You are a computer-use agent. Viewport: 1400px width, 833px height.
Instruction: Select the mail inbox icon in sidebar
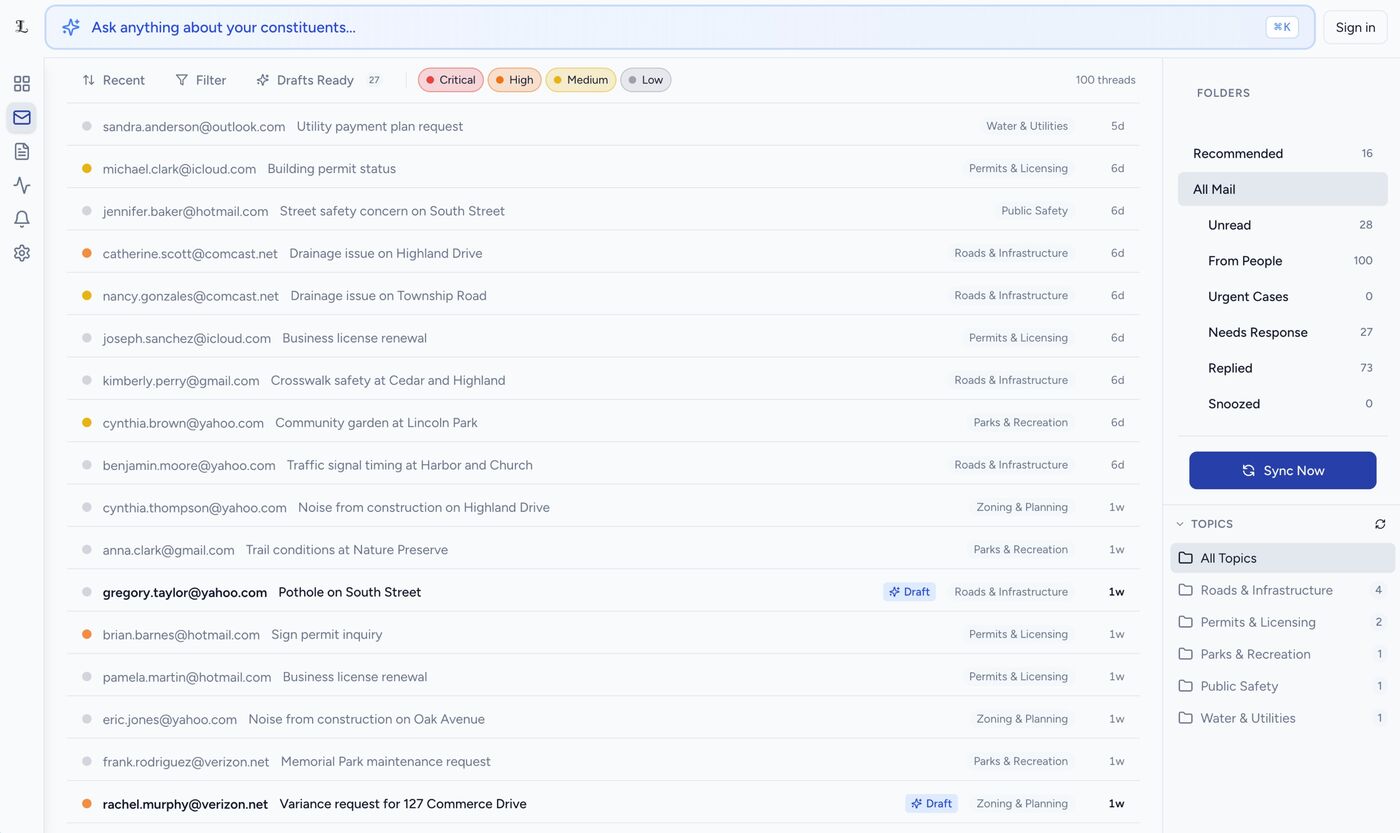click(x=22, y=118)
